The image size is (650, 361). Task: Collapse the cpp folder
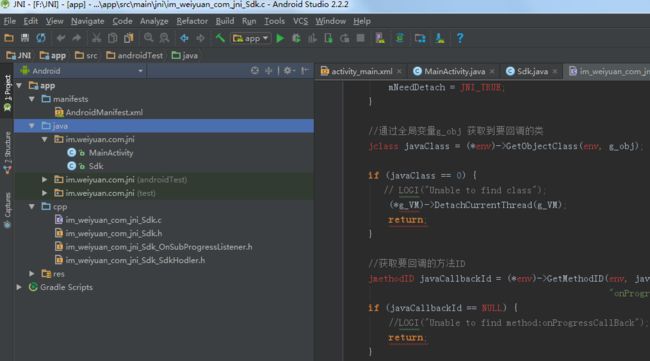[32, 206]
